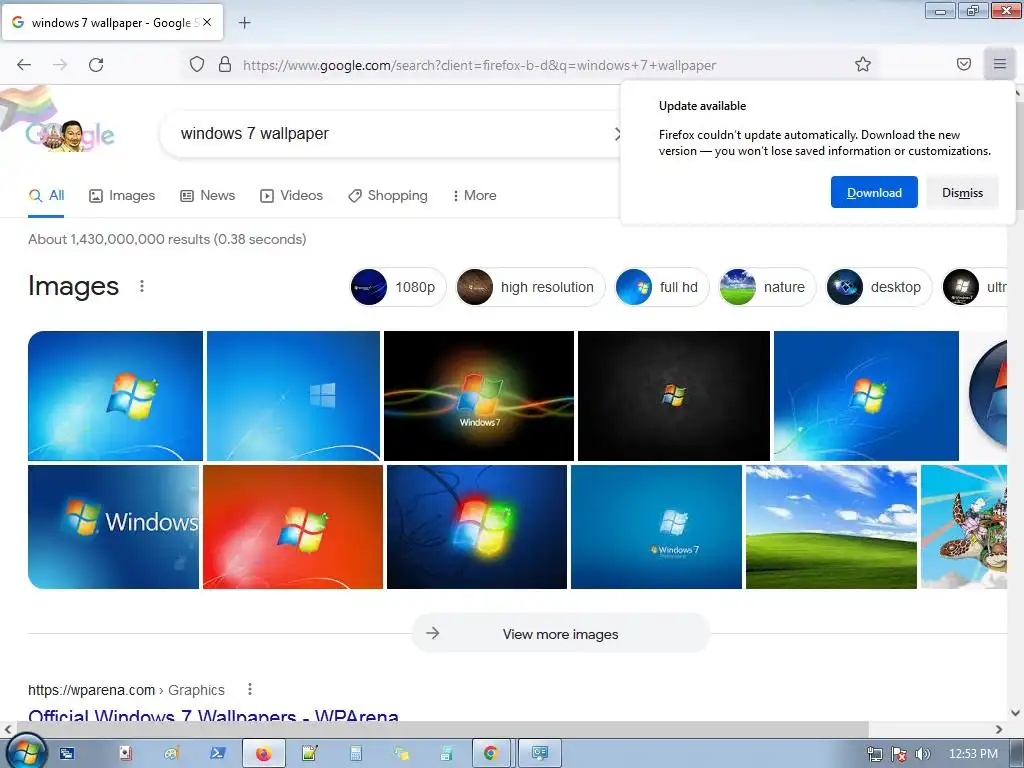Screen dimensions: 1024x768
Task: Go back using the browser back arrow
Action: [24, 65]
